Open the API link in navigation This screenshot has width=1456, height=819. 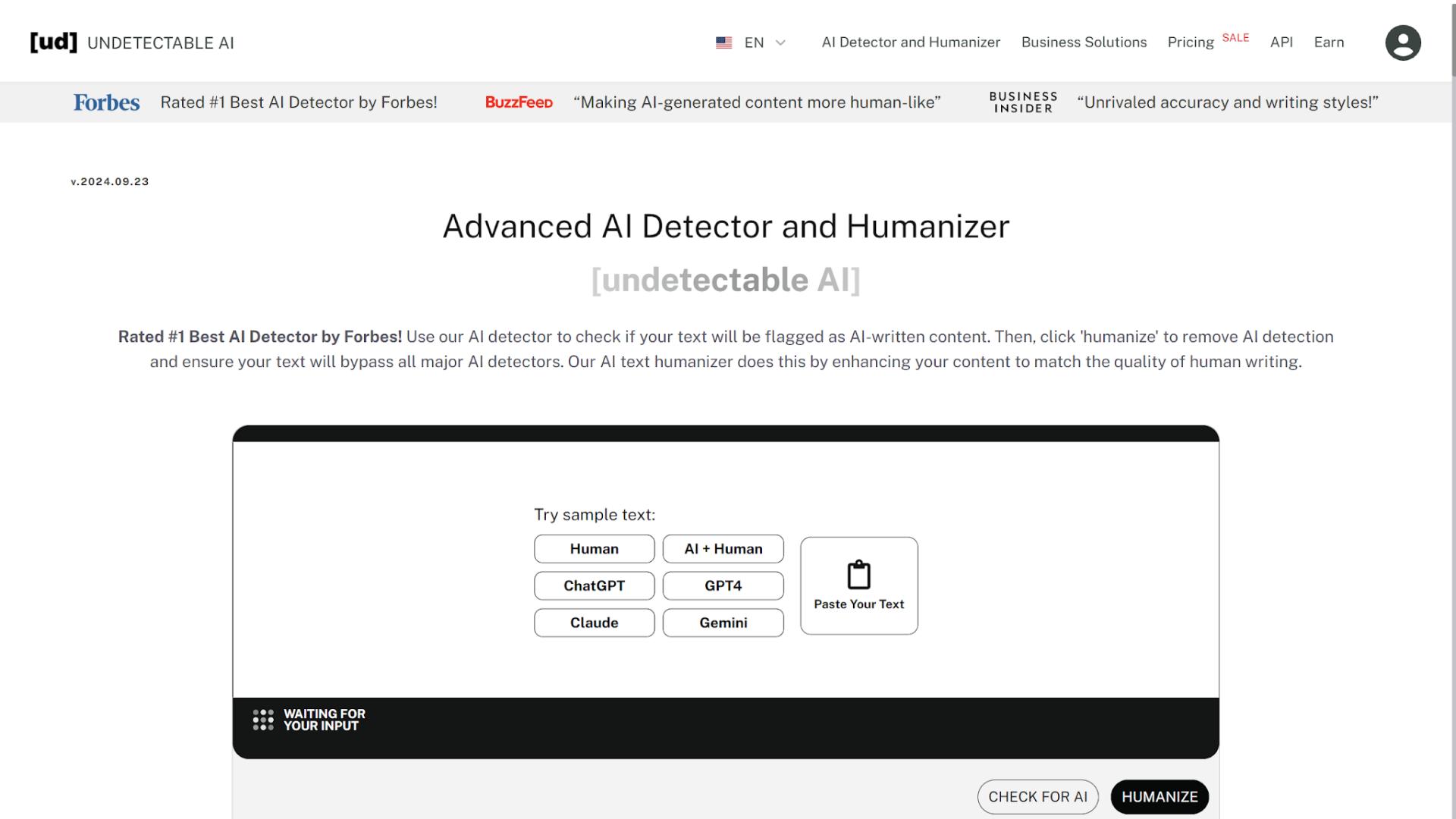1281,42
